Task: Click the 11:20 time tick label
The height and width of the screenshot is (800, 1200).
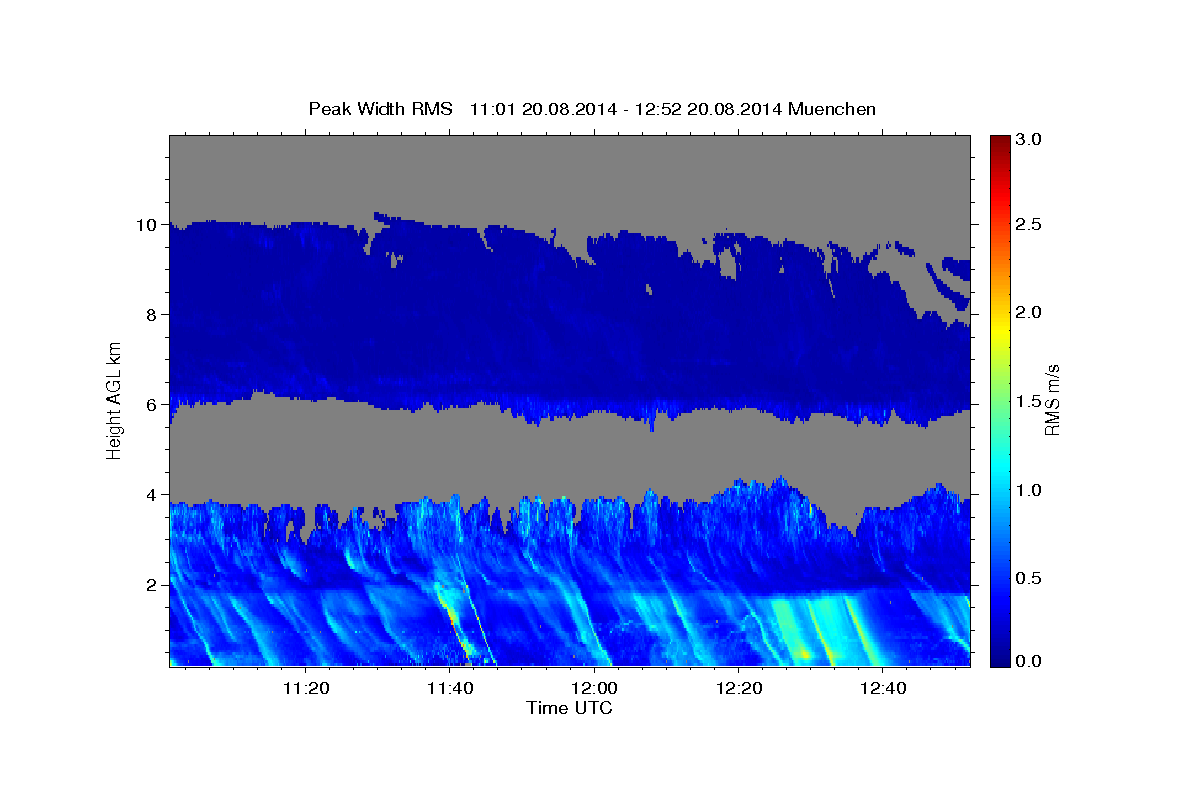Action: tap(306, 688)
